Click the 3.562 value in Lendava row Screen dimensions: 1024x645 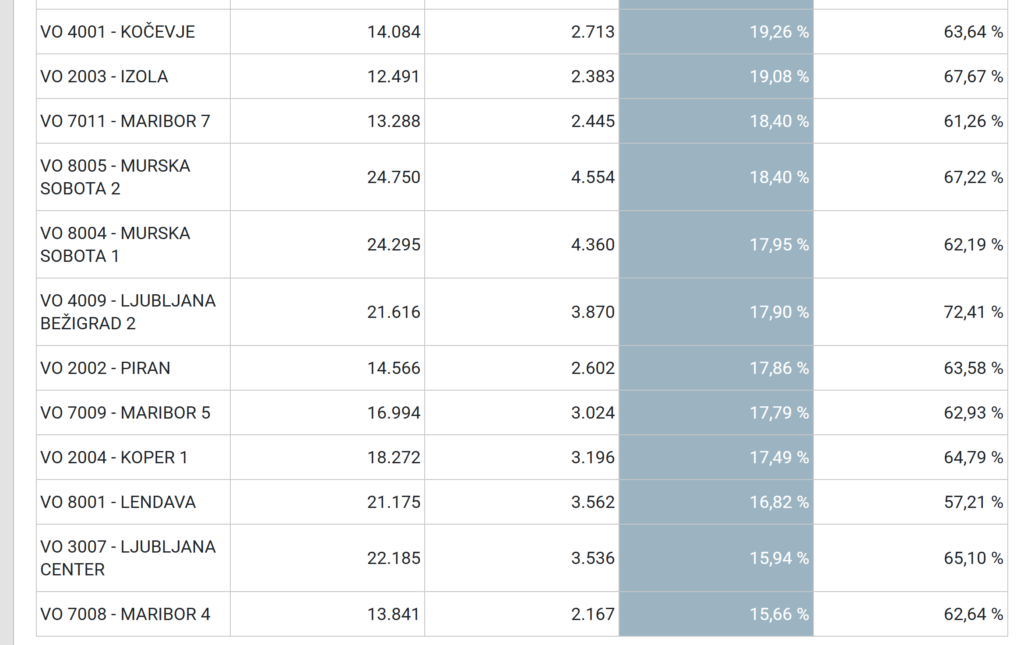[592, 502]
